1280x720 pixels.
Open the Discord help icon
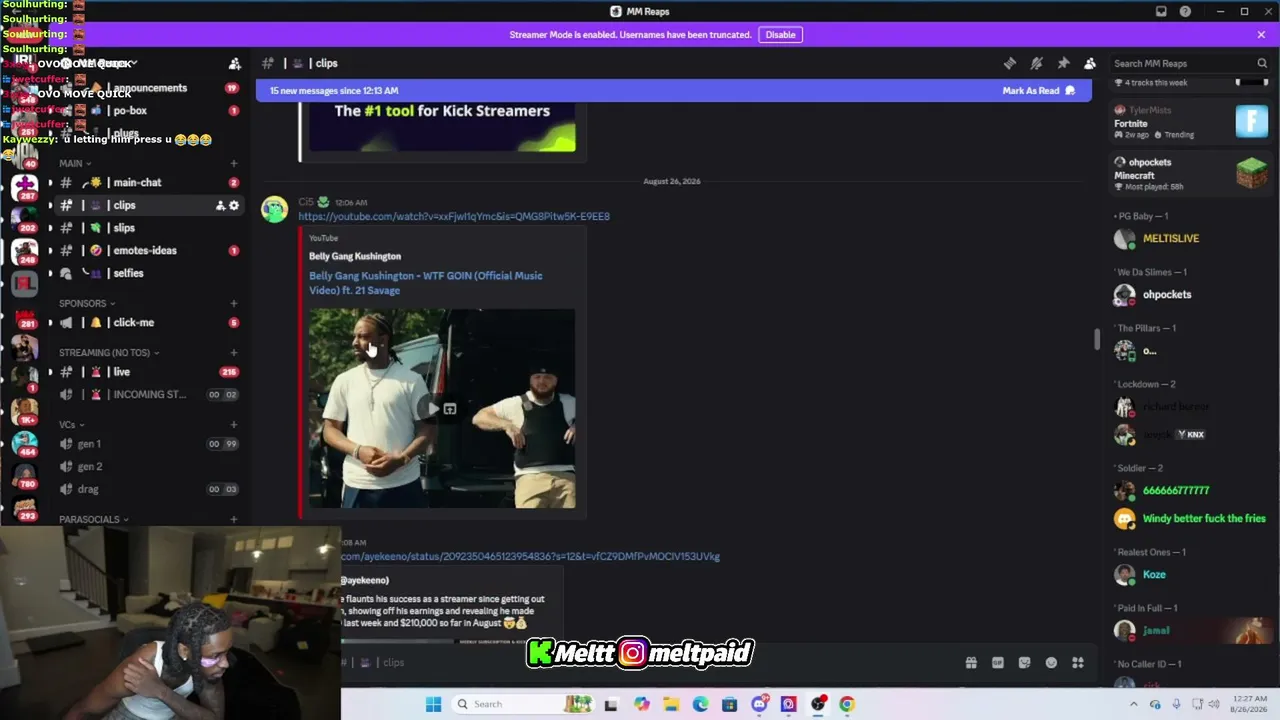1185,11
